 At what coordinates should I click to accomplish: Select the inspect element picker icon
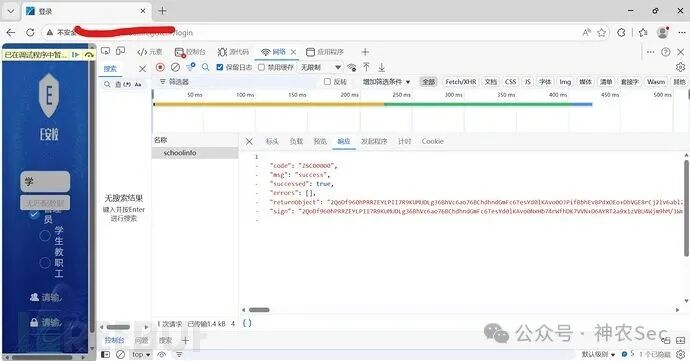pos(106,51)
